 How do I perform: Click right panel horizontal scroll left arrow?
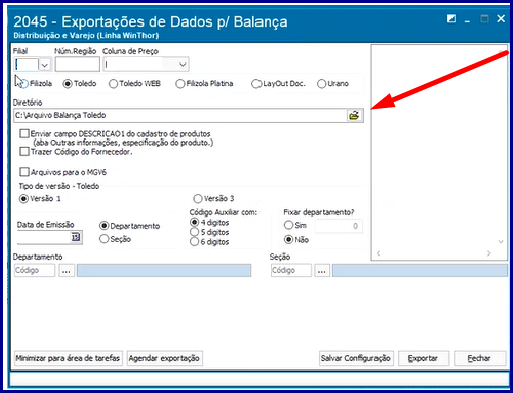click(x=378, y=253)
